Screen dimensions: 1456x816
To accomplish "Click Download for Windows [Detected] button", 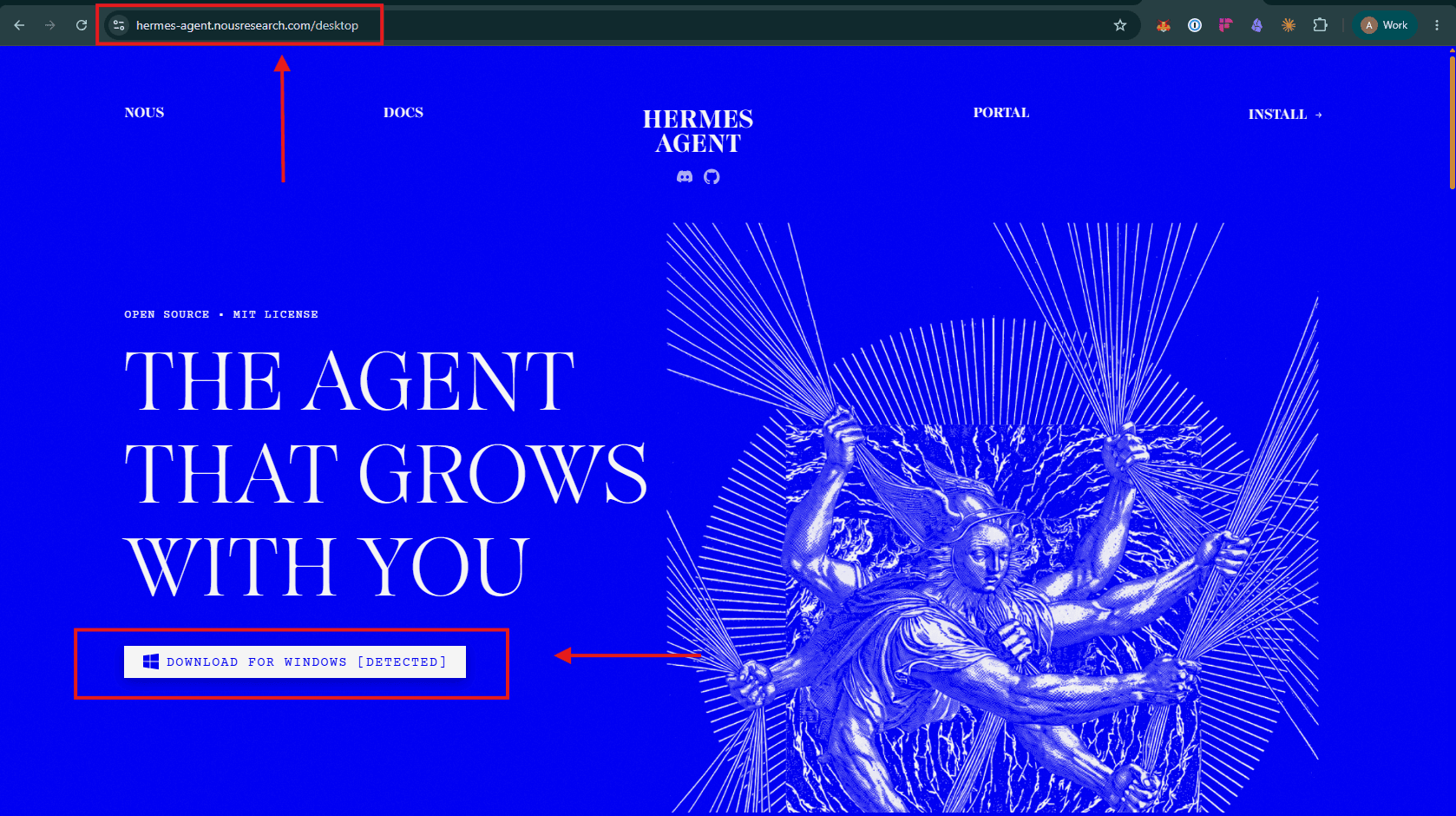I will click(x=295, y=661).
